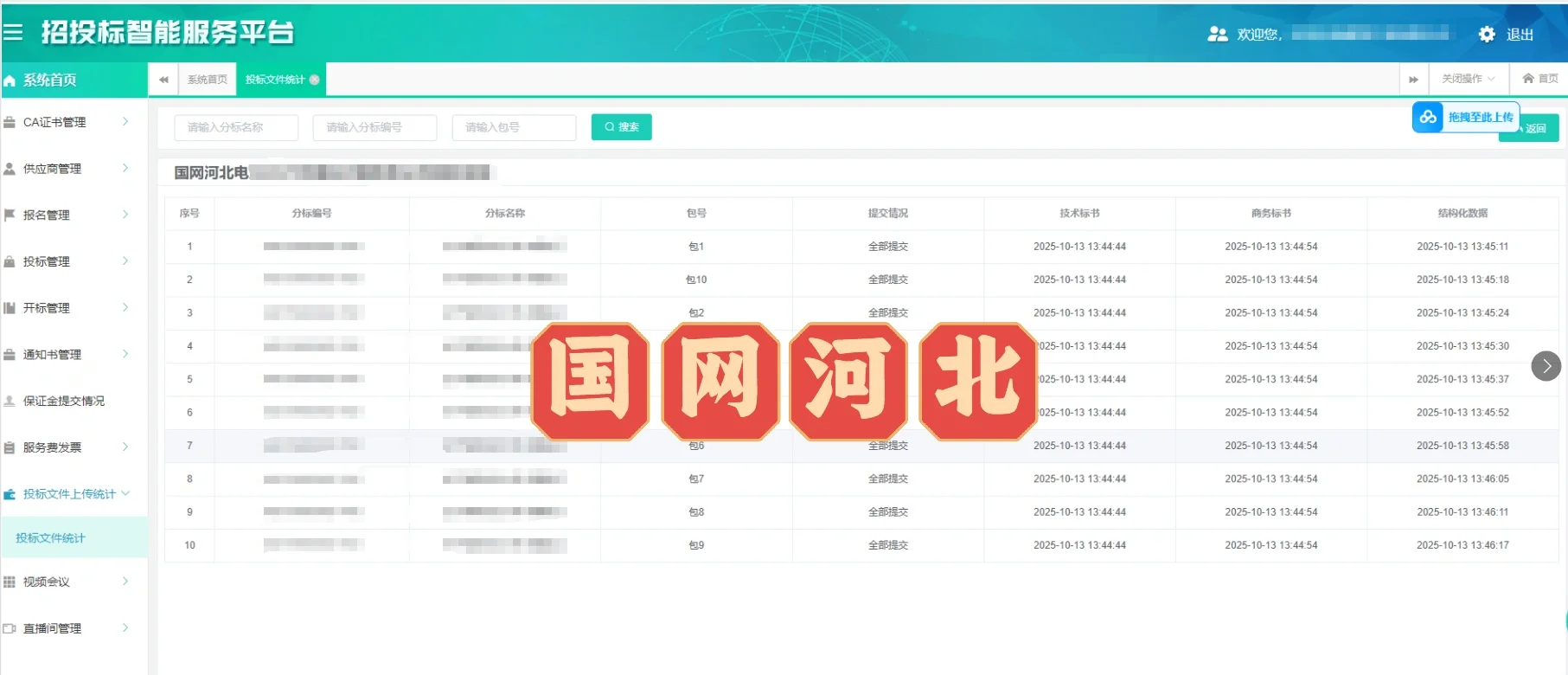Click the 供应商管理 person icon
Image resolution: width=1568 pixels, height=675 pixels.
10,169
